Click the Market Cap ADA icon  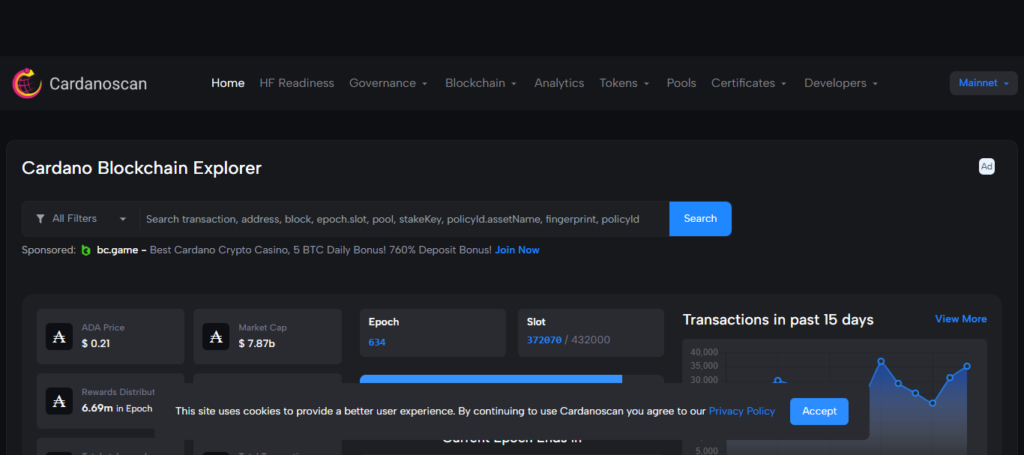pyautogui.click(x=216, y=336)
